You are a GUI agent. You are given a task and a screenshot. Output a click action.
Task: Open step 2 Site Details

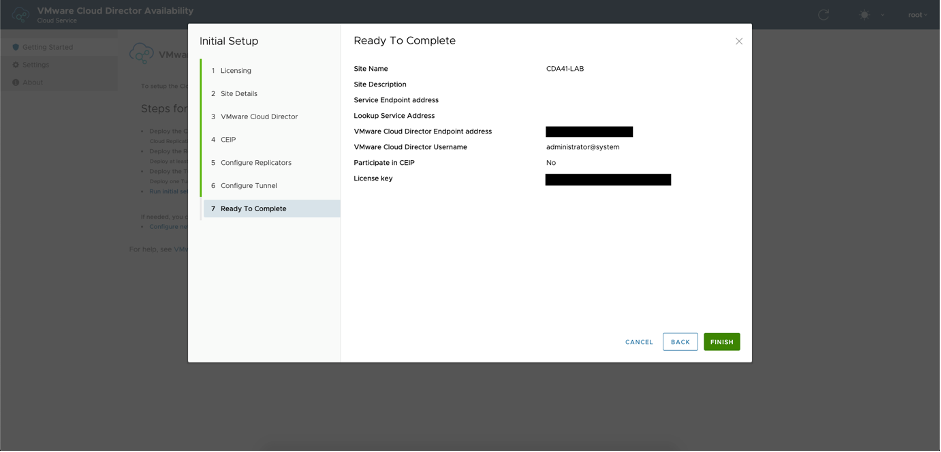[239, 94]
